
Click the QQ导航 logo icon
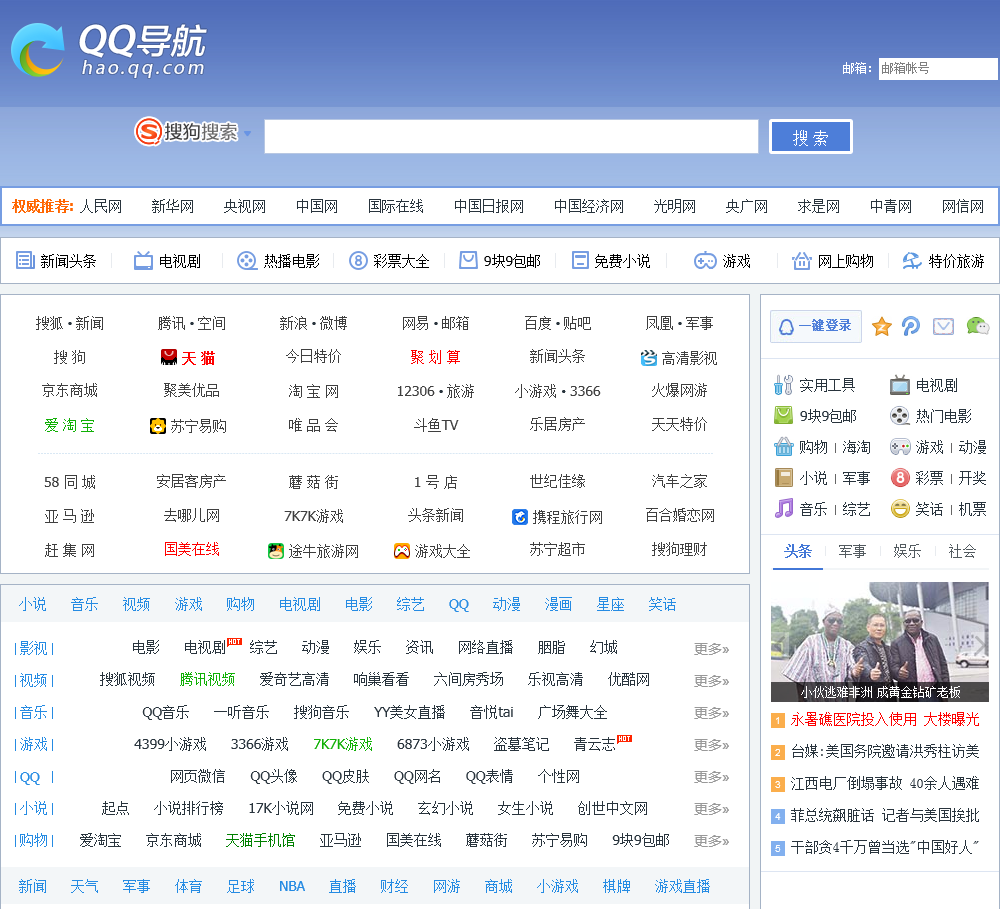tap(38, 50)
